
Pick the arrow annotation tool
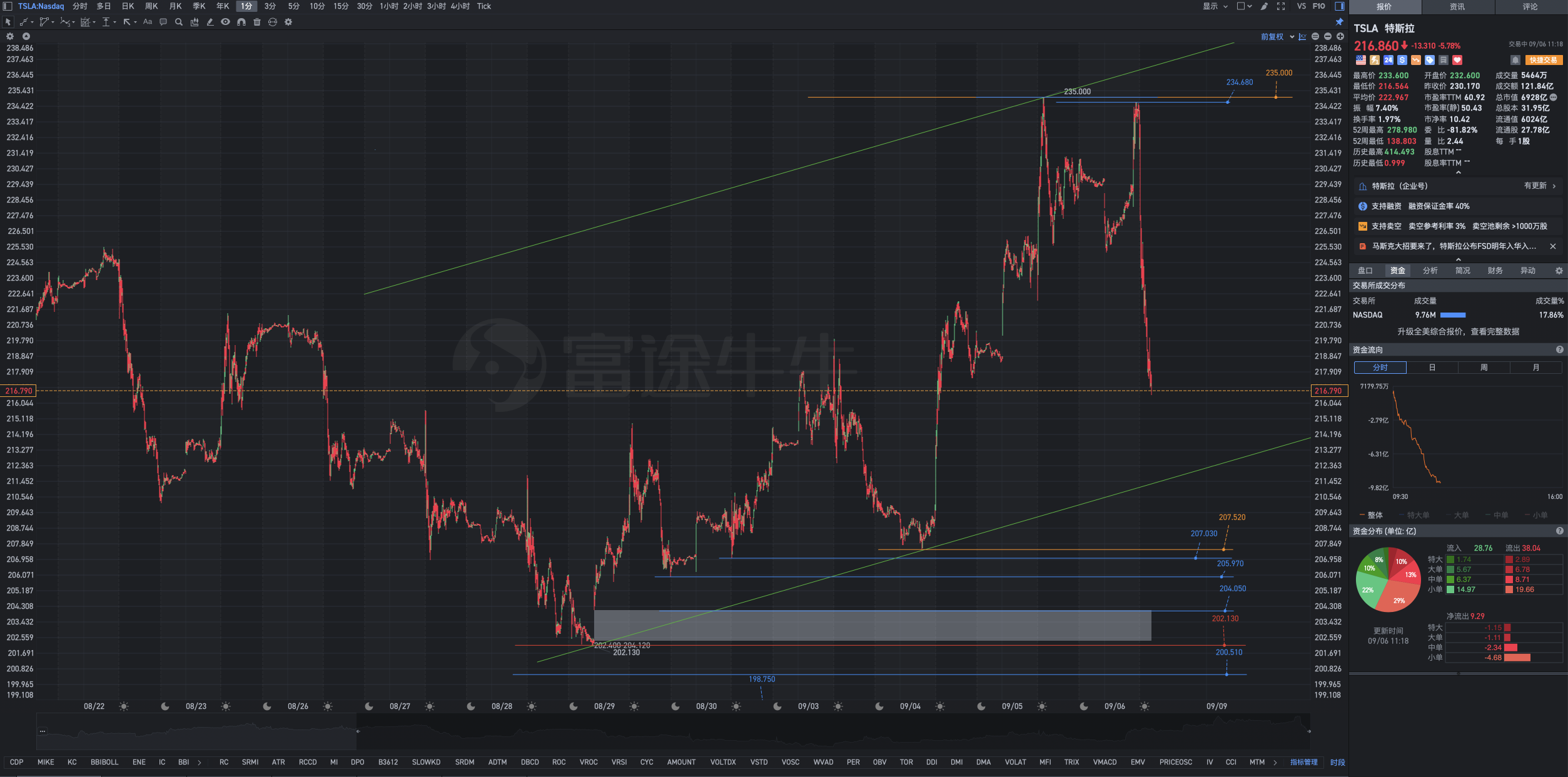point(127,22)
